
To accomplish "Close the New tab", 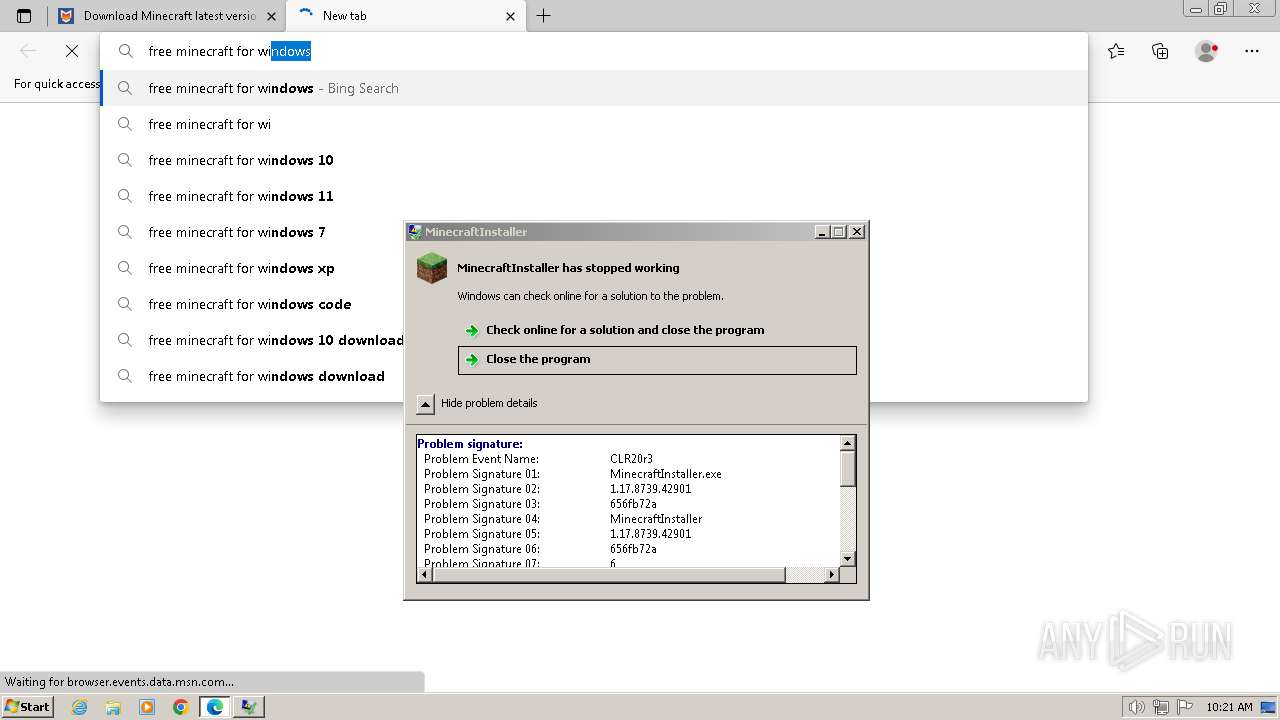I will coord(511,16).
